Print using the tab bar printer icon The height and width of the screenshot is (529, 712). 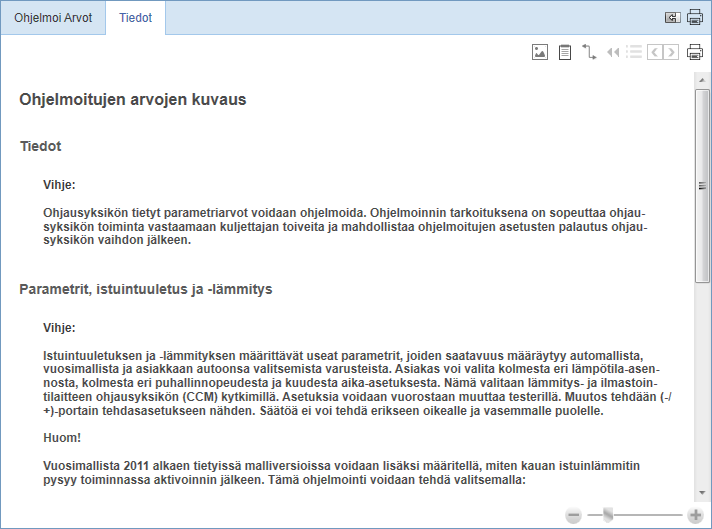[695, 17]
